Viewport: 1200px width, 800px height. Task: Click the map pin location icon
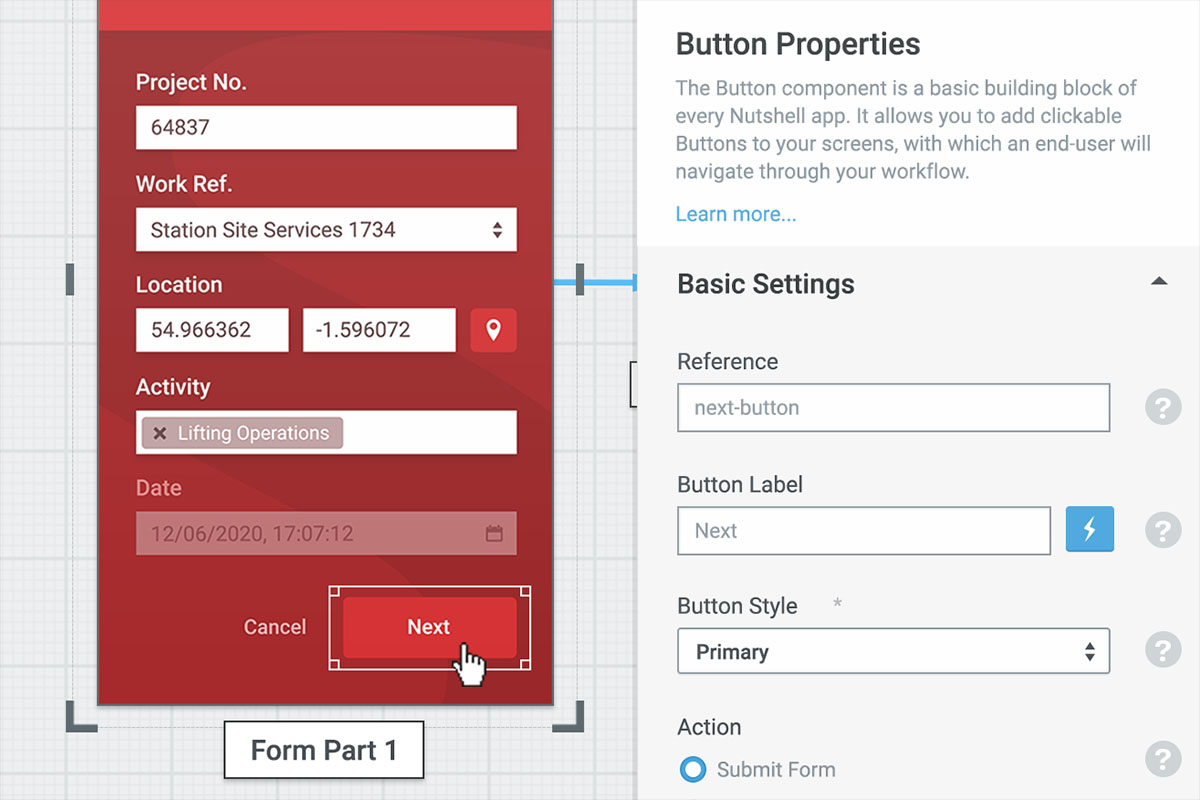(x=493, y=330)
